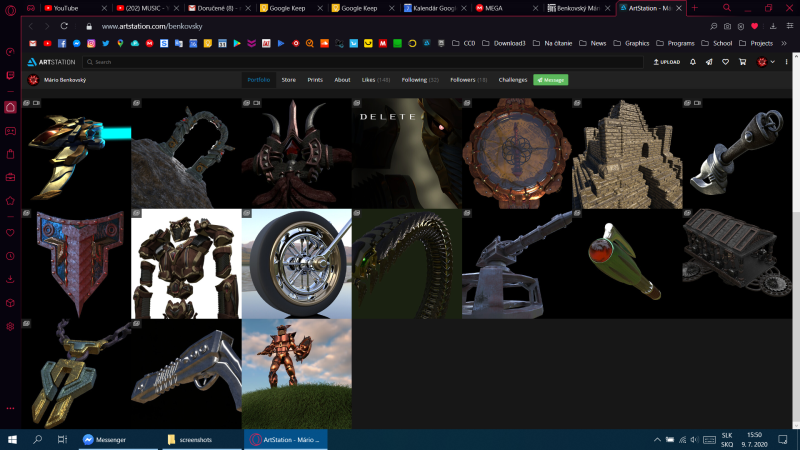This screenshot has width=800, height=450.
Task: Open the stone pyramid temple thumbnail
Action: (627, 153)
